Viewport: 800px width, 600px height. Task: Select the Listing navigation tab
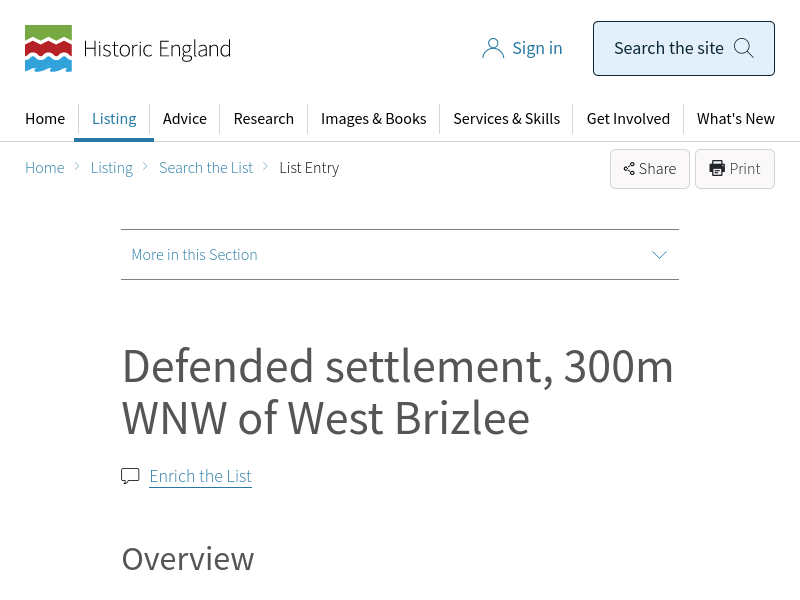(x=114, y=119)
